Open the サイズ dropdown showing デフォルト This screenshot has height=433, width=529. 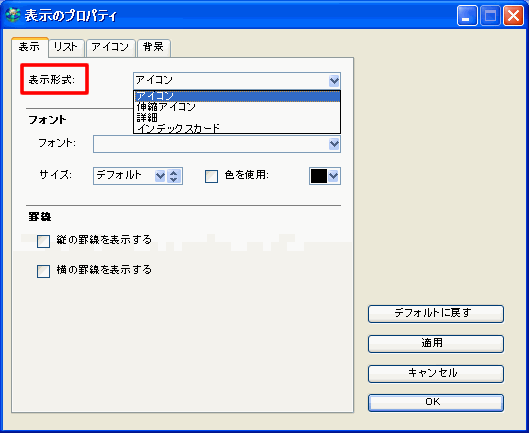160,176
